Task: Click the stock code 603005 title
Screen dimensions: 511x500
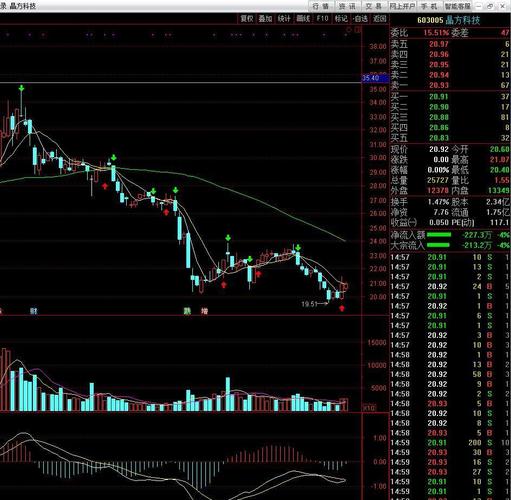Action: coord(430,20)
